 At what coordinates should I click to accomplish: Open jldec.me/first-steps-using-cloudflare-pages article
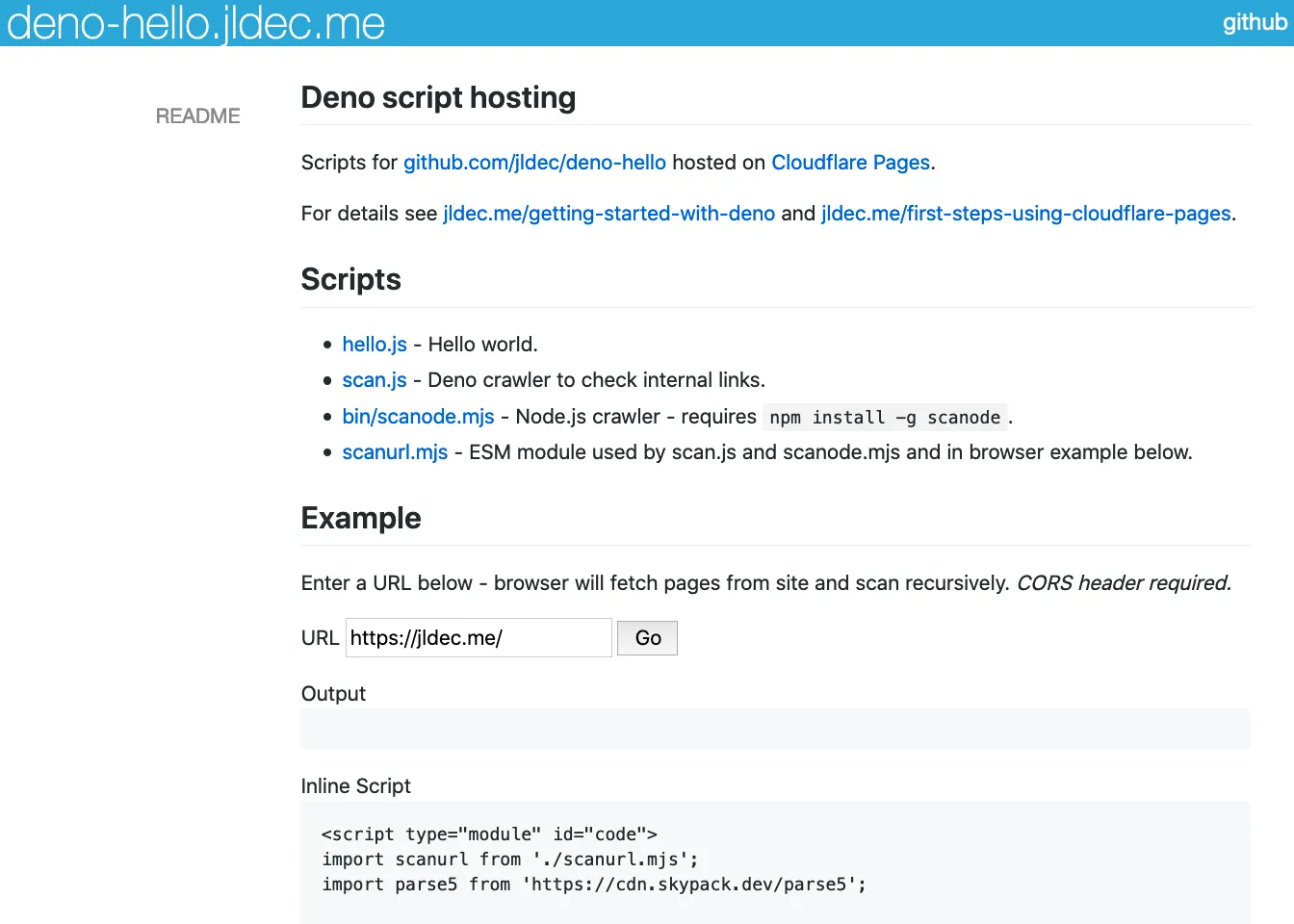click(x=1024, y=213)
